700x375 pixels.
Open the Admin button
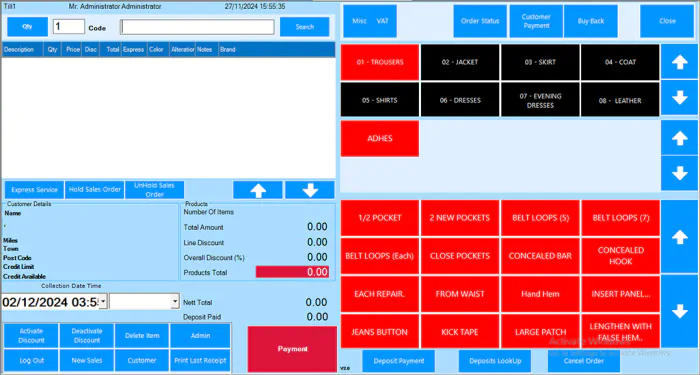click(200, 336)
